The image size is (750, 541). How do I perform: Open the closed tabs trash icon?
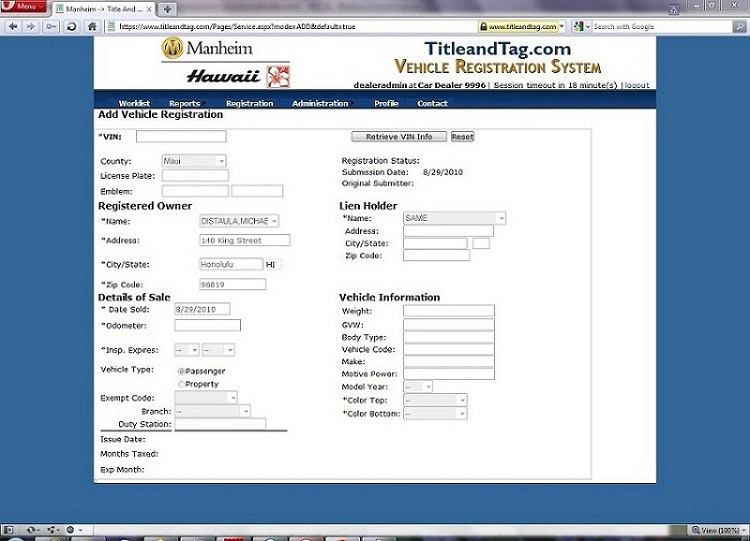(x=673, y=9)
